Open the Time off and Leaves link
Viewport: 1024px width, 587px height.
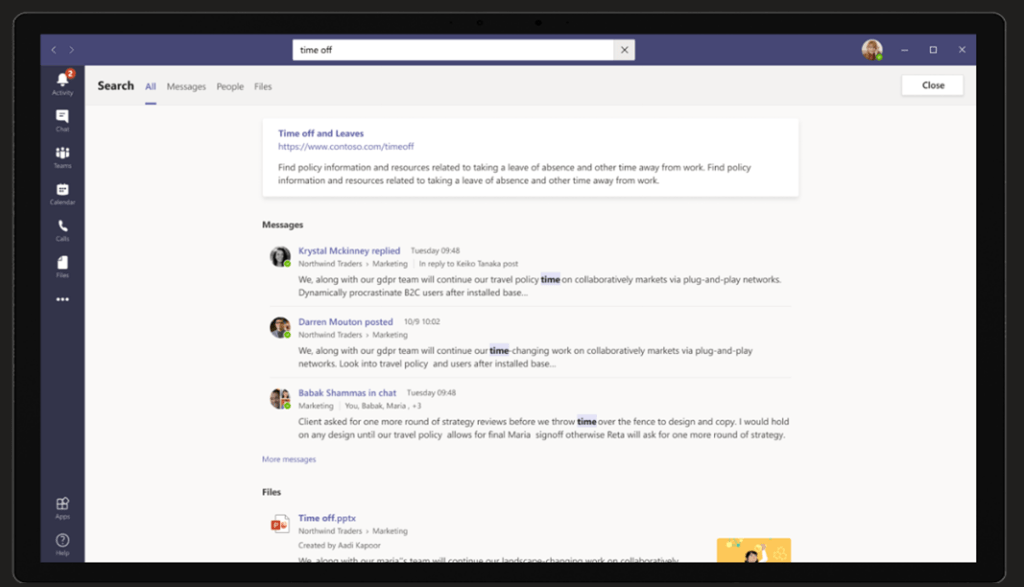[321, 133]
